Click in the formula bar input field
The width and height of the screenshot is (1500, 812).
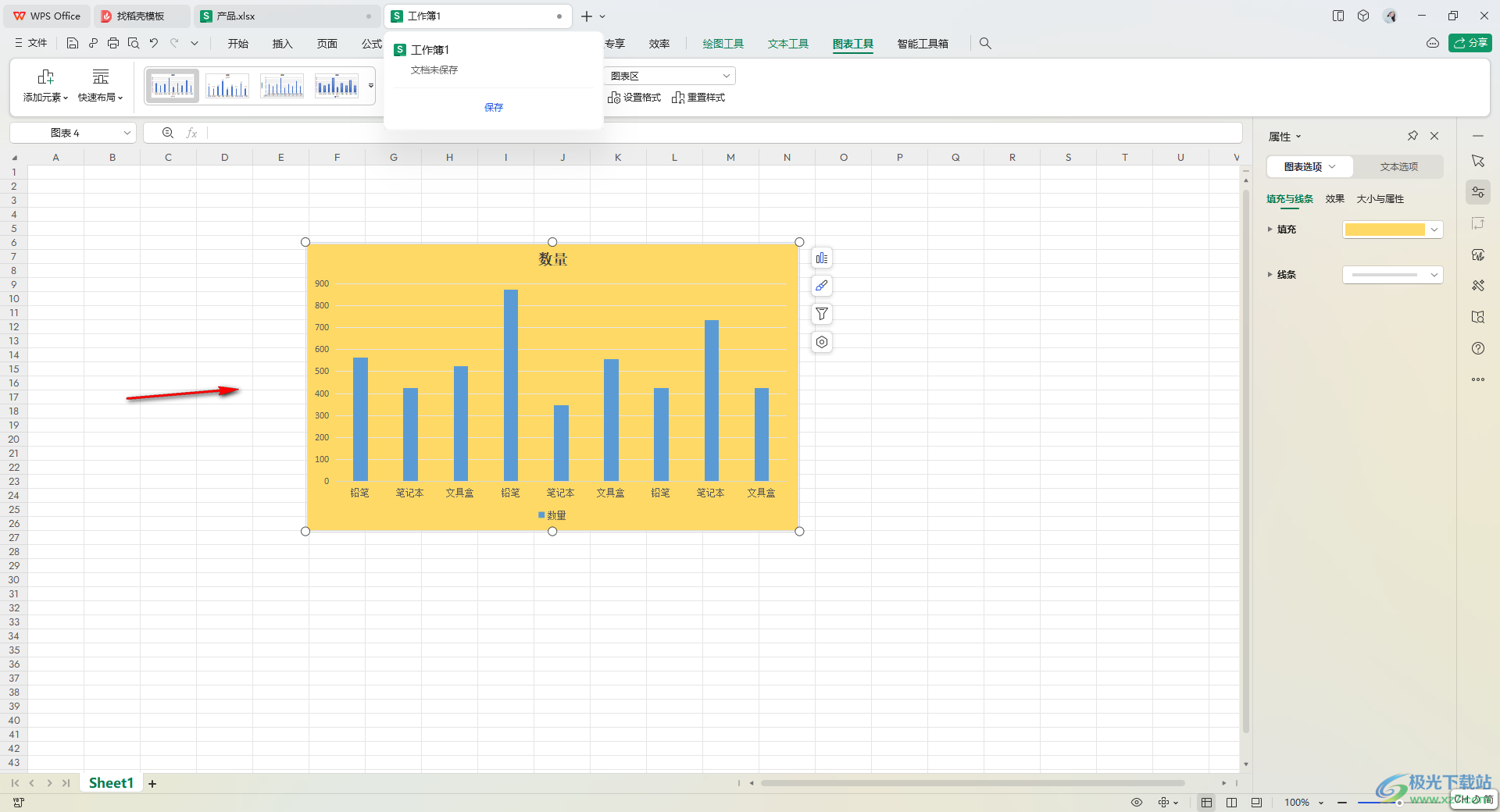click(x=723, y=134)
